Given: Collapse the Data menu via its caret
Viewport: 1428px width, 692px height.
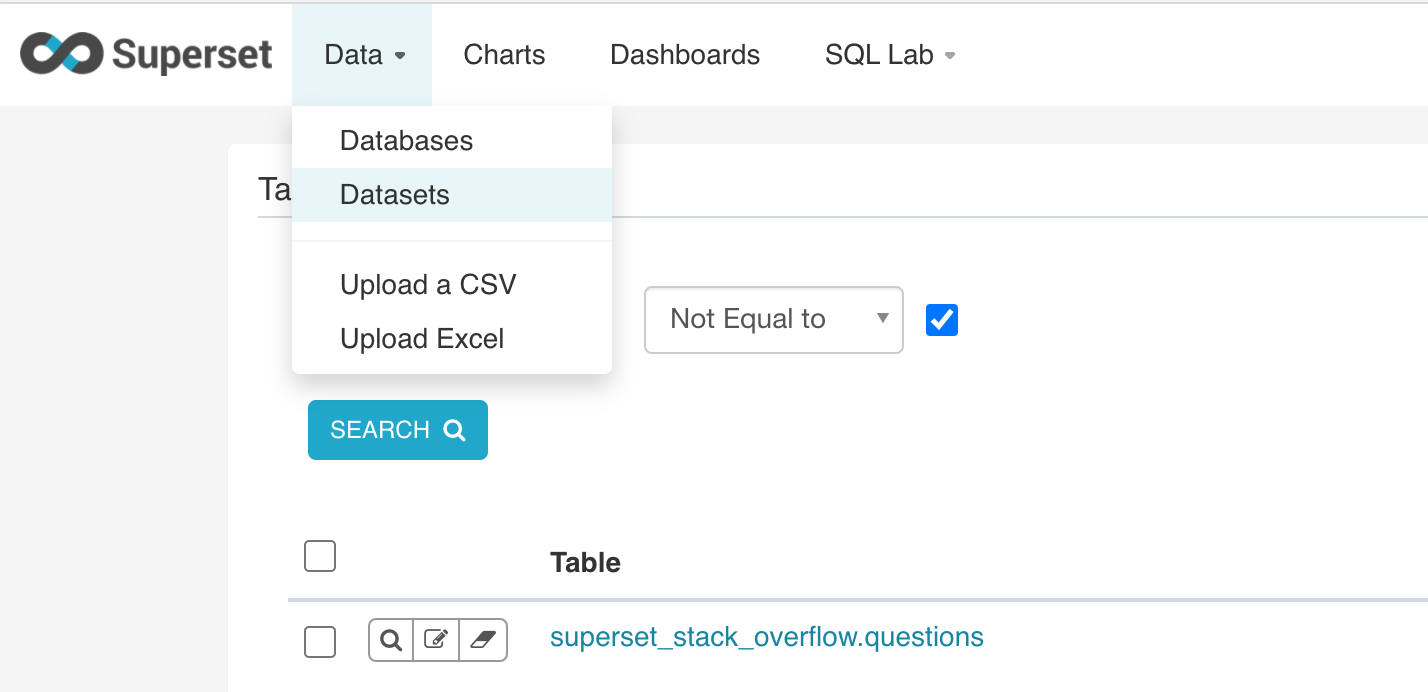Looking at the screenshot, I should click(398, 57).
